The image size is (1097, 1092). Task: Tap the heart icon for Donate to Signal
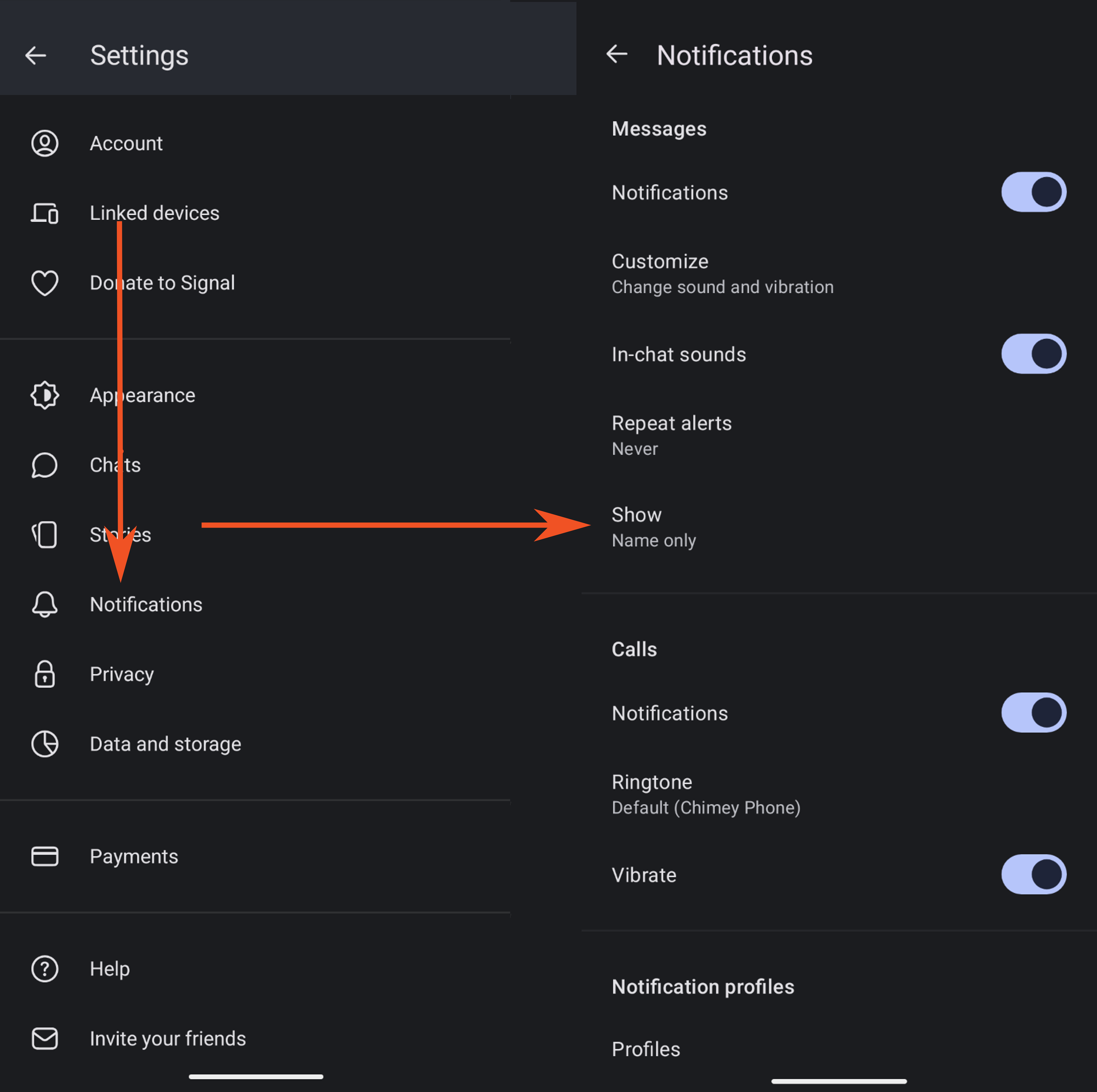45,283
